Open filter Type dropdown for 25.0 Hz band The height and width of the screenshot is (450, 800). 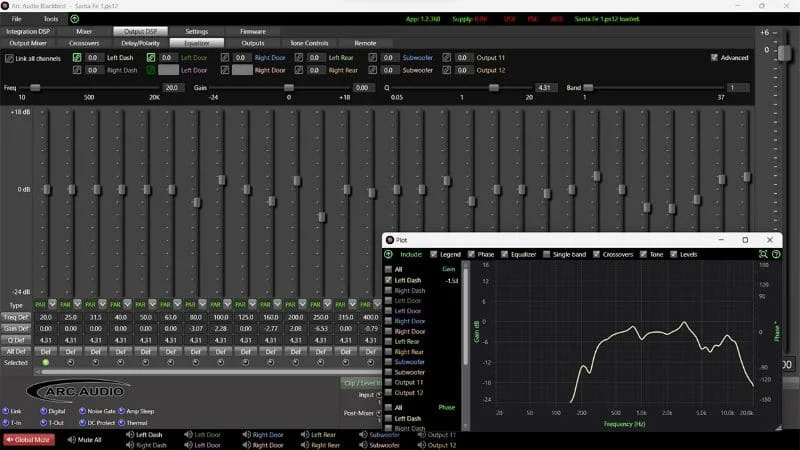78,304
